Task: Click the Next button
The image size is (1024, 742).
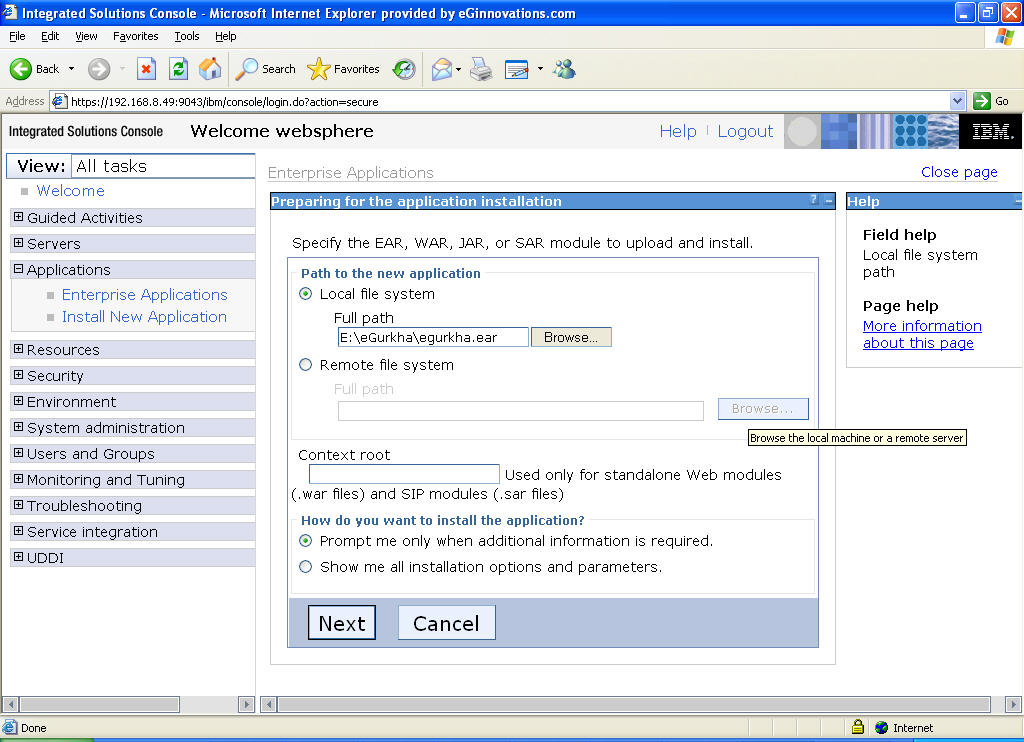Action: [x=342, y=622]
